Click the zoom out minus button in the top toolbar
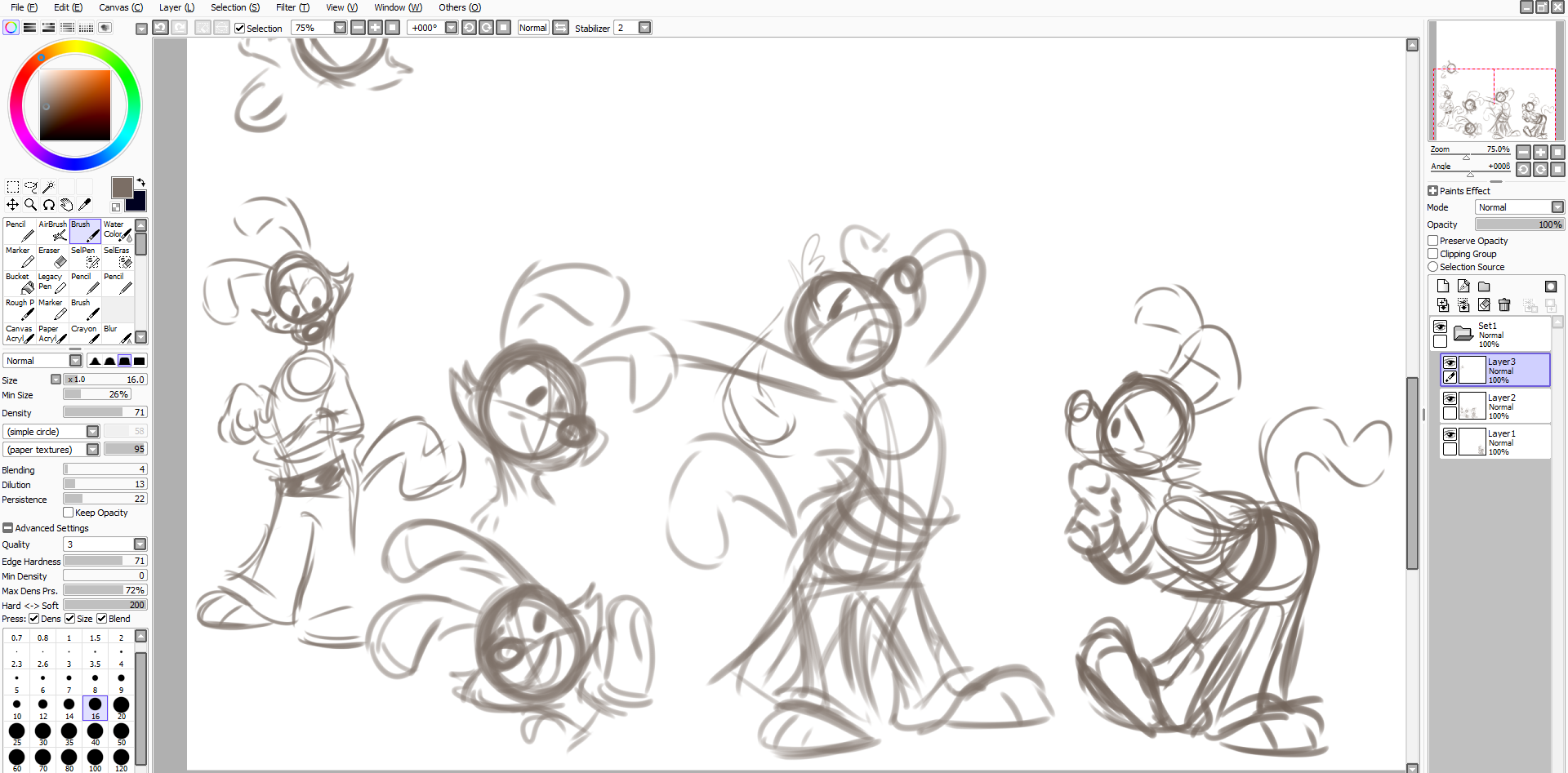The width and height of the screenshot is (1568, 773). 358,28
